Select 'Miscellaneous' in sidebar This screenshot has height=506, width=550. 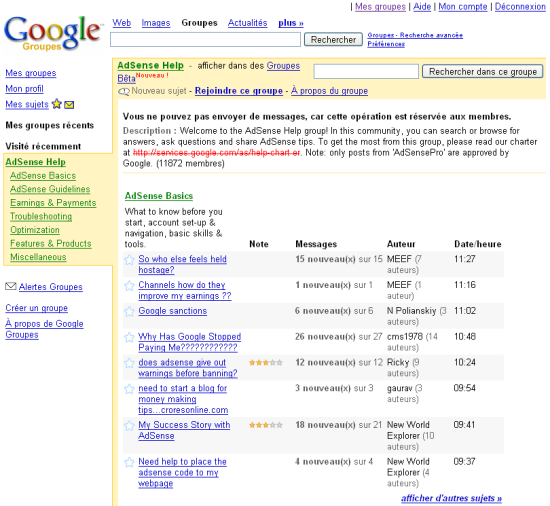click(38, 257)
